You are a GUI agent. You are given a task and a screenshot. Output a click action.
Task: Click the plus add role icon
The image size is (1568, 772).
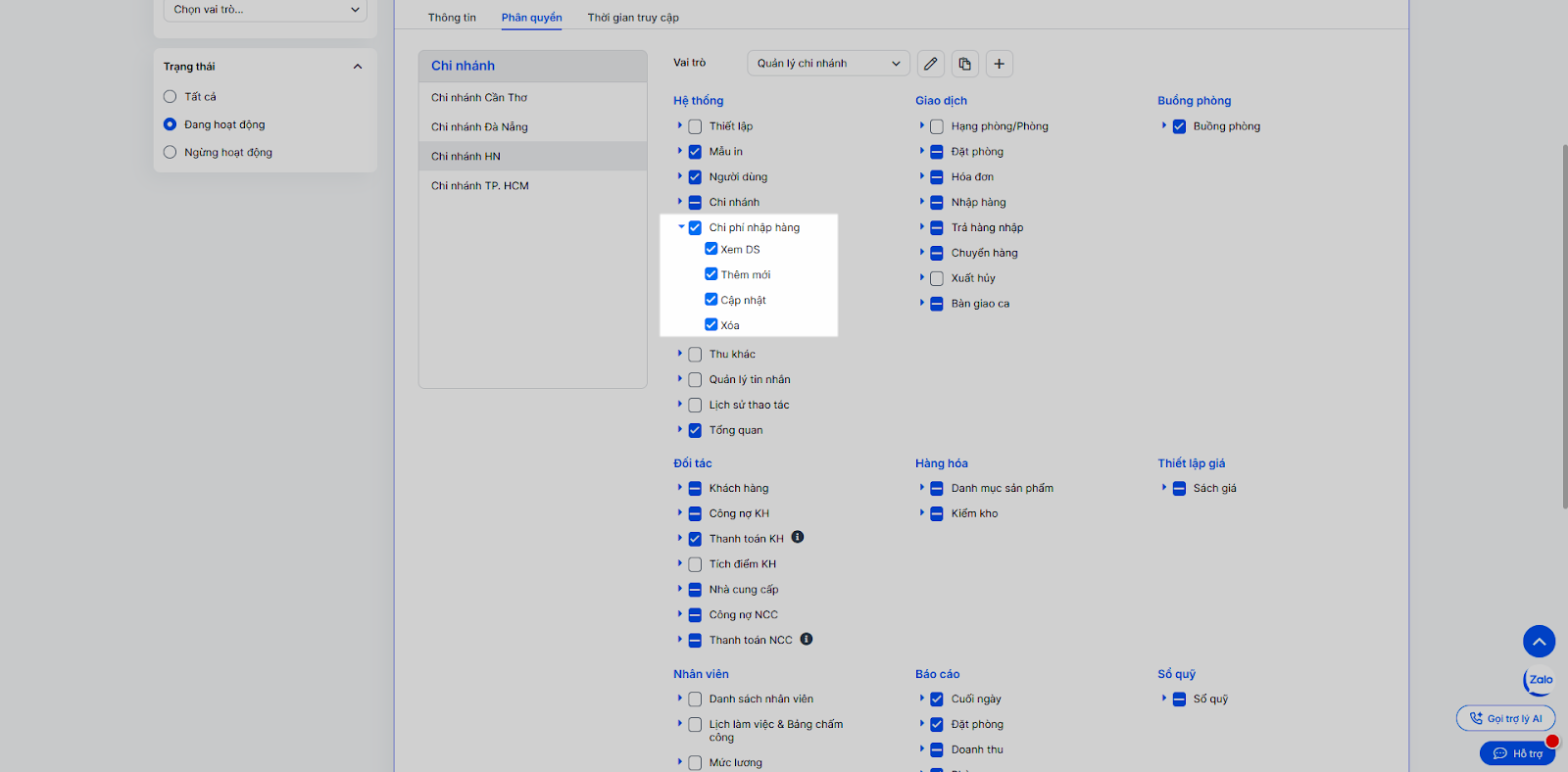coord(999,64)
